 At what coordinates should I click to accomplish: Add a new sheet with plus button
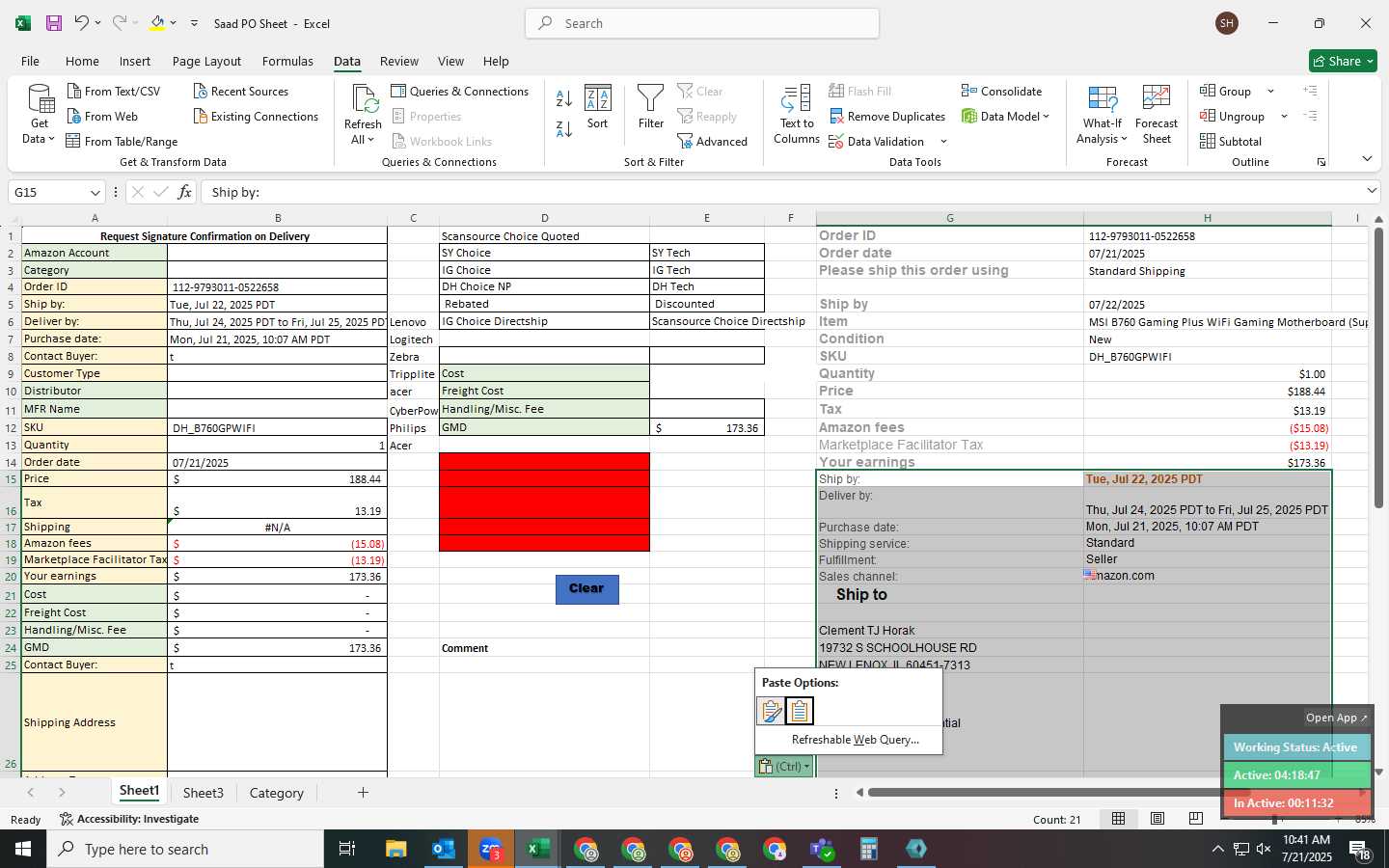point(363,793)
